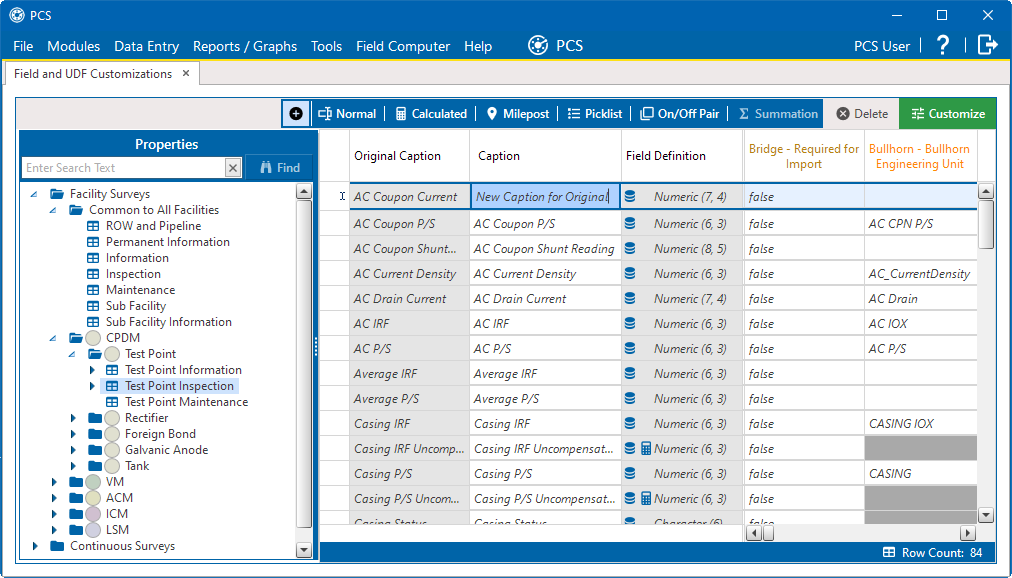
Task: Expand the Foreign Bond tree node
Action: 73,434
